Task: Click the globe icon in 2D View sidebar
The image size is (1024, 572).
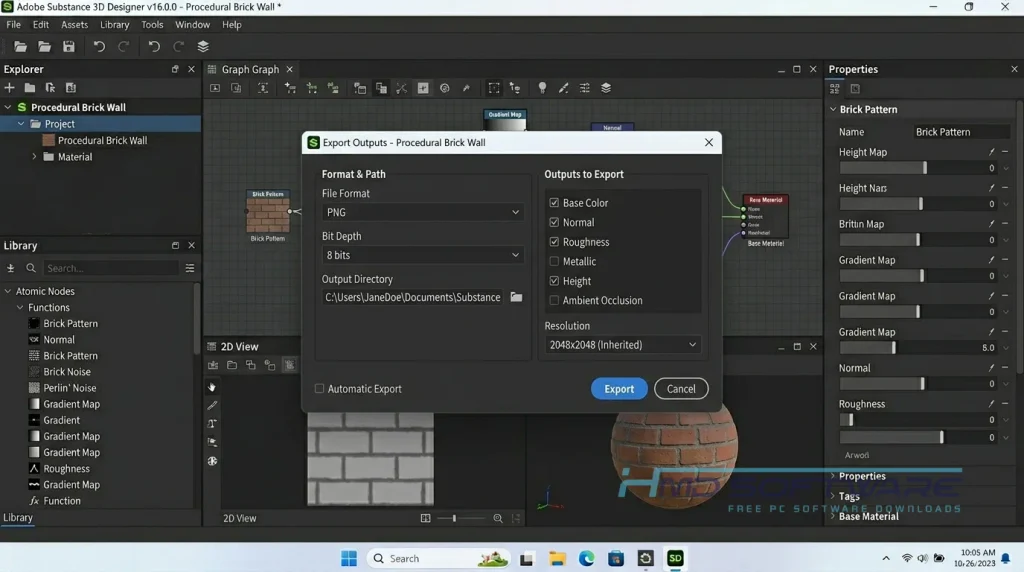Action: pyautogui.click(x=212, y=461)
